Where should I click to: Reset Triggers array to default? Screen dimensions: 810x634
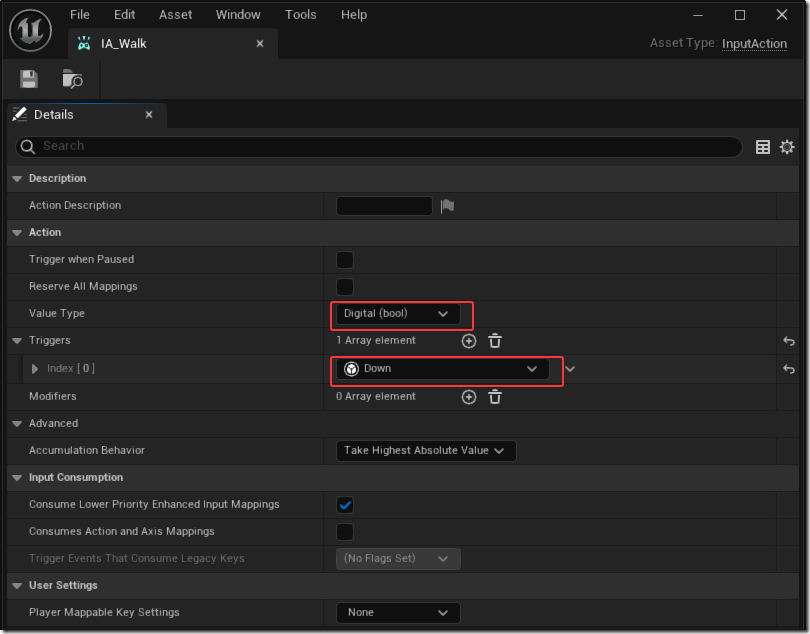(789, 341)
